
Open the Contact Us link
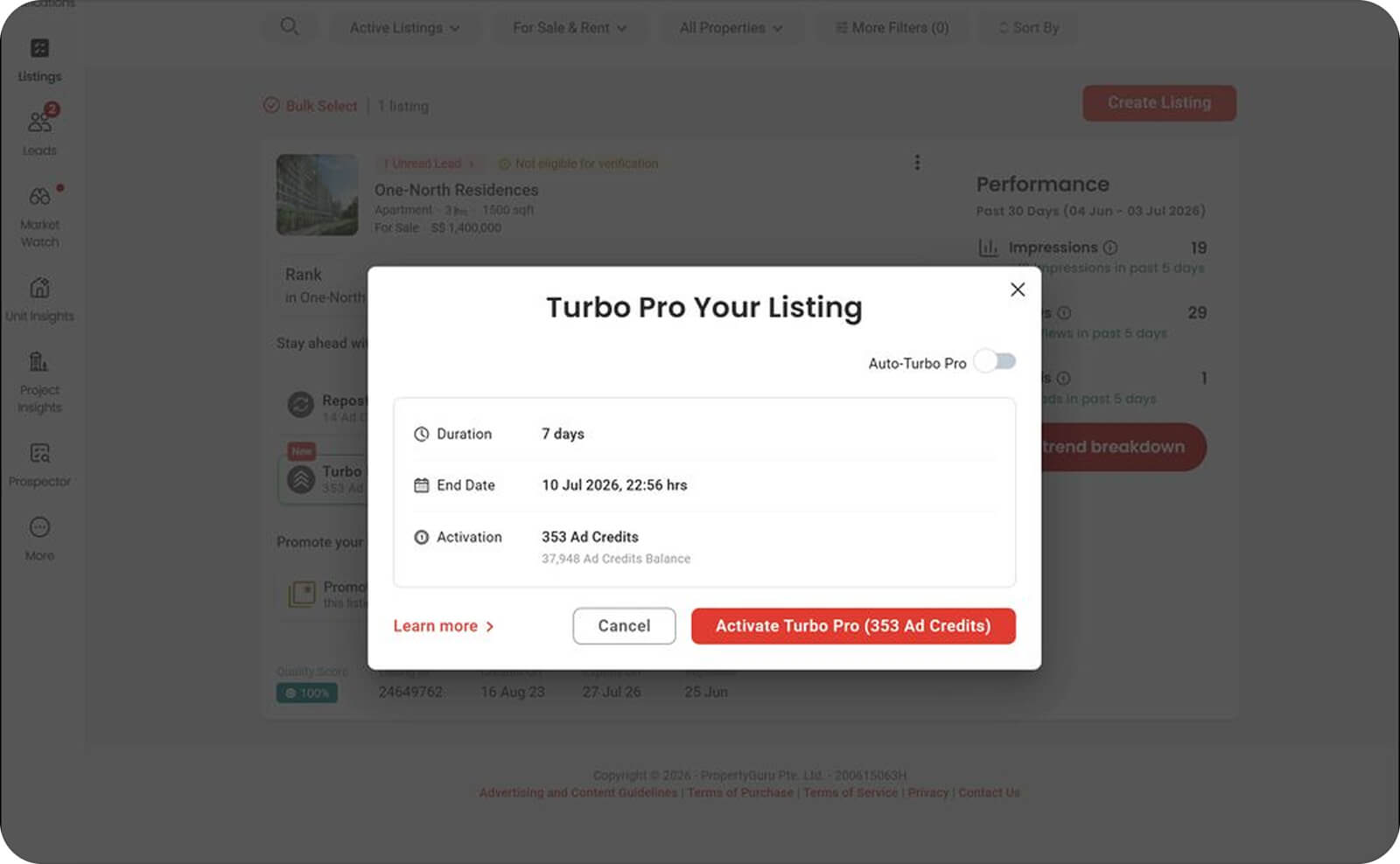click(989, 792)
